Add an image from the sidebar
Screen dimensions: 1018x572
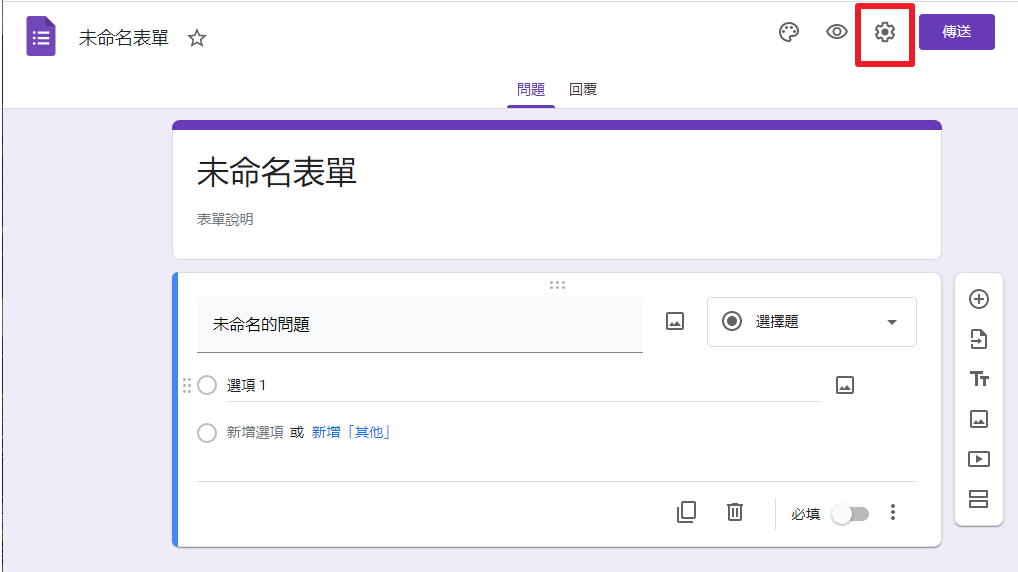pos(978,419)
